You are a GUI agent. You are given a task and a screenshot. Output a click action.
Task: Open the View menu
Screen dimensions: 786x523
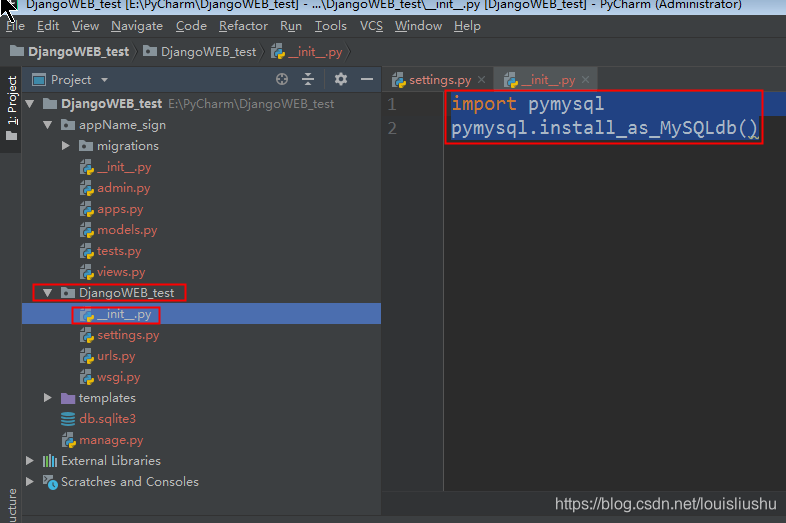point(85,26)
